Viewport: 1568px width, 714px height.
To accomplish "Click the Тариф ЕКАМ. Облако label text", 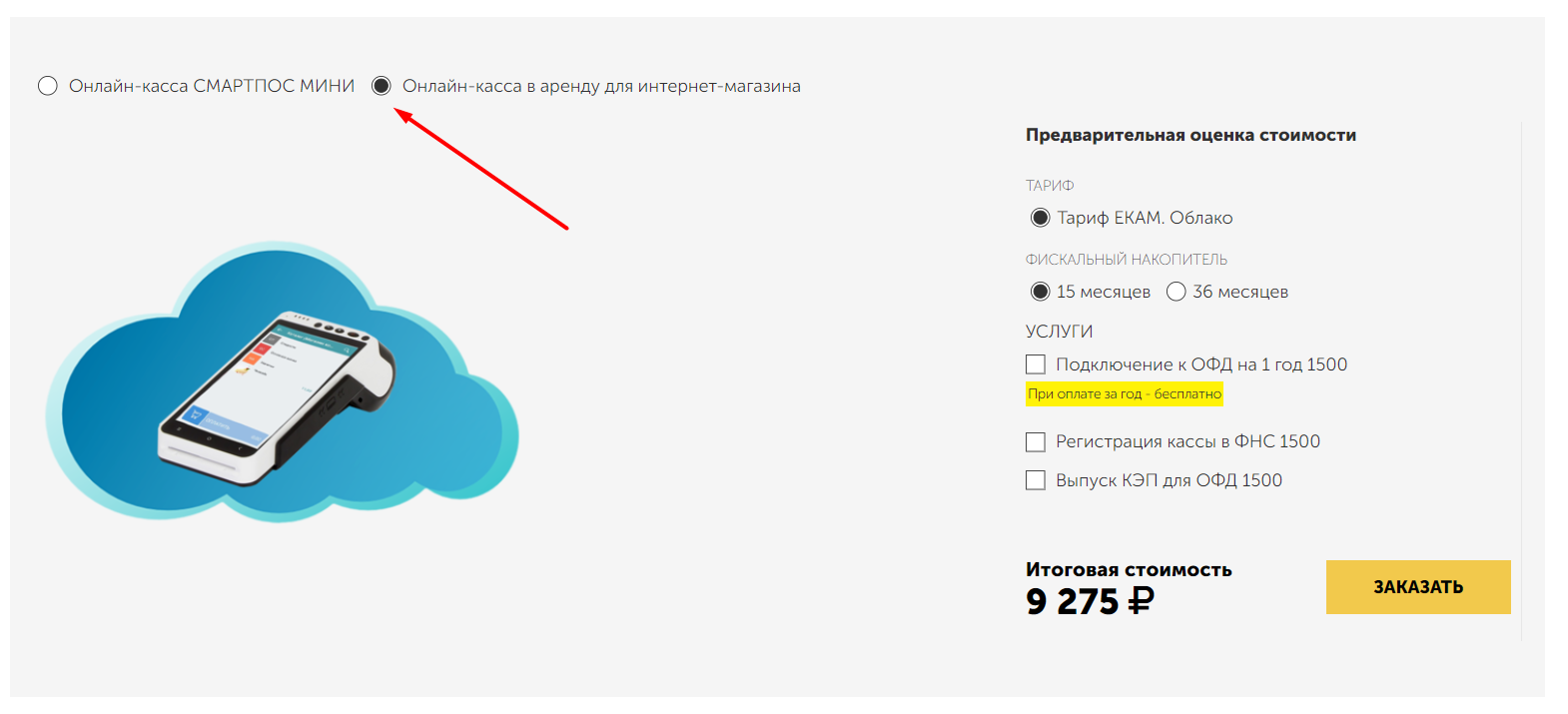I will (1145, 218).
